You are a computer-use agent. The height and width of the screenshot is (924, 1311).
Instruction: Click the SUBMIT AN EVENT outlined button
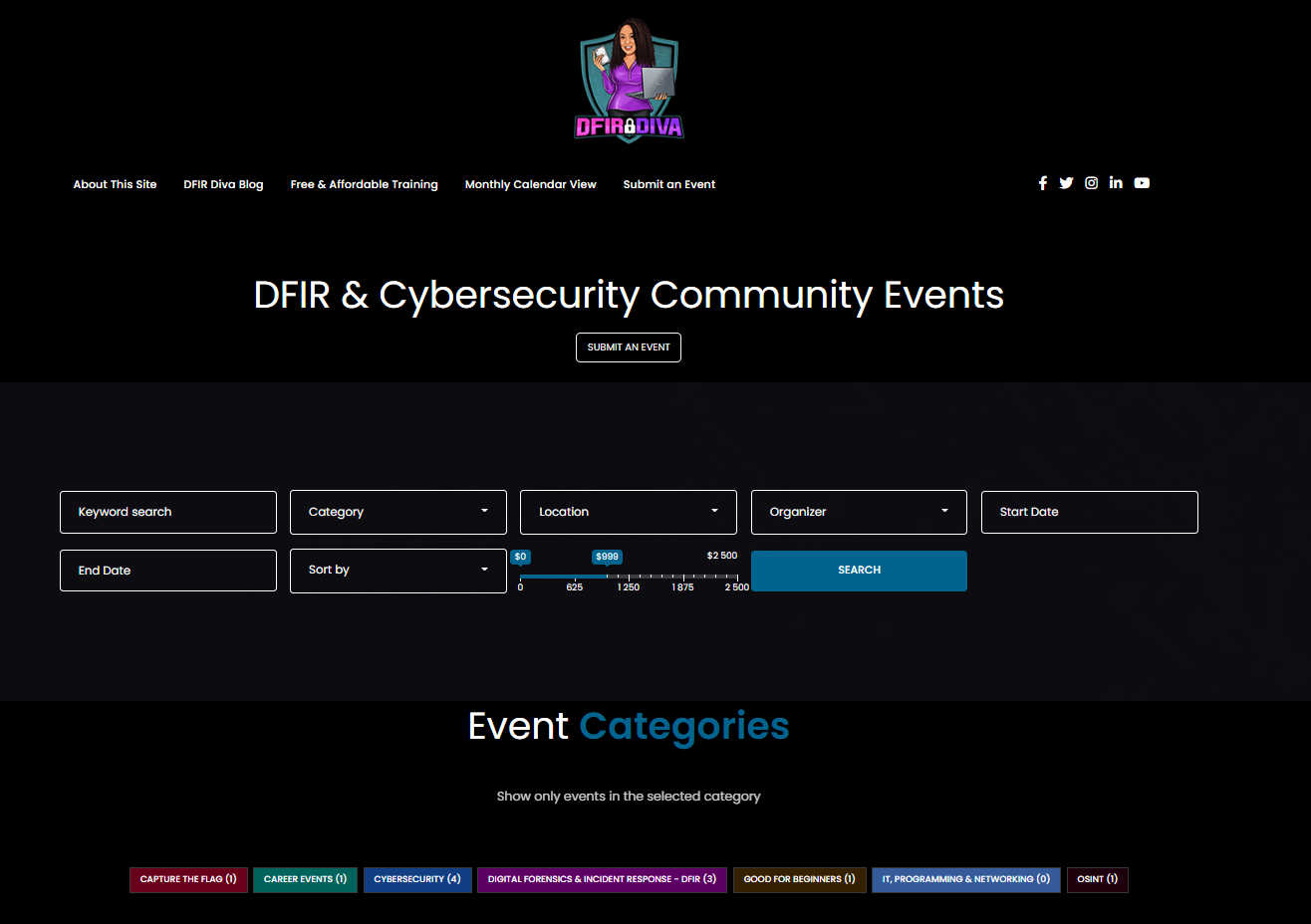tap(629, 347)
